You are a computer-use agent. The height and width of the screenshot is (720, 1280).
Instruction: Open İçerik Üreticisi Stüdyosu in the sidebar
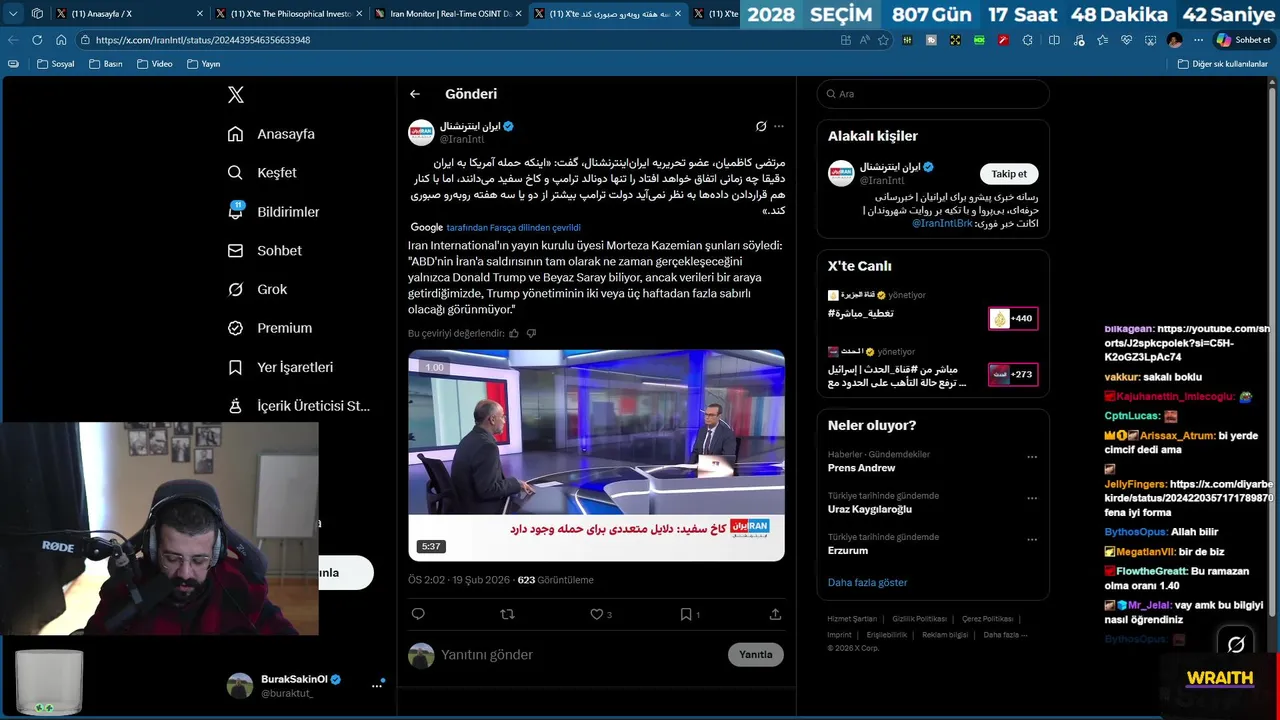[x=298, y=406]
